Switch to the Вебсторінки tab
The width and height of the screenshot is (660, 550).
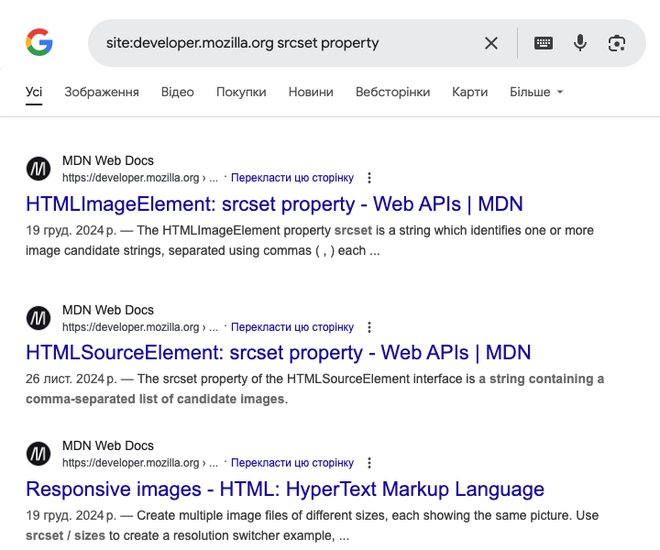point(393,92)
